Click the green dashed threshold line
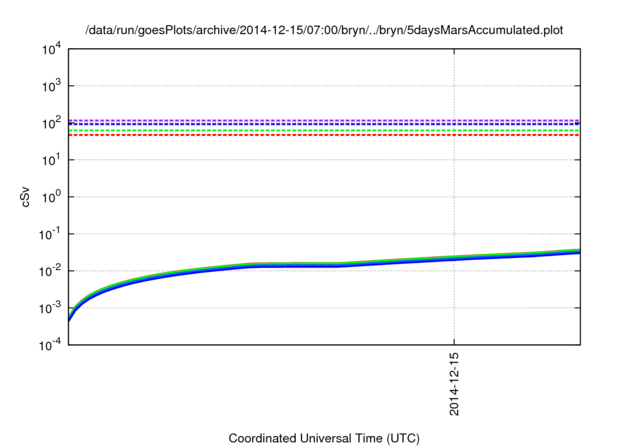Image resolution: width=640 pixels, height=448 pixels. 324,131
